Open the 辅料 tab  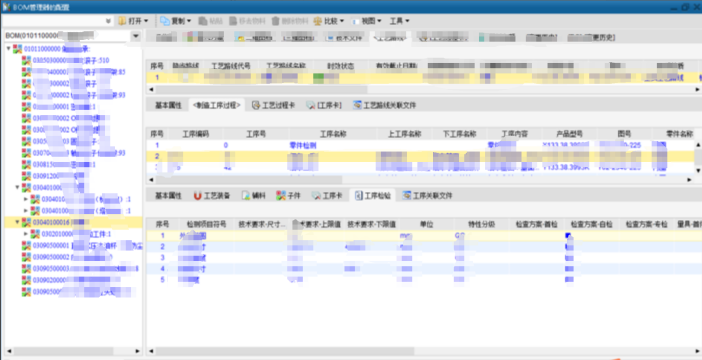(253, 196)
